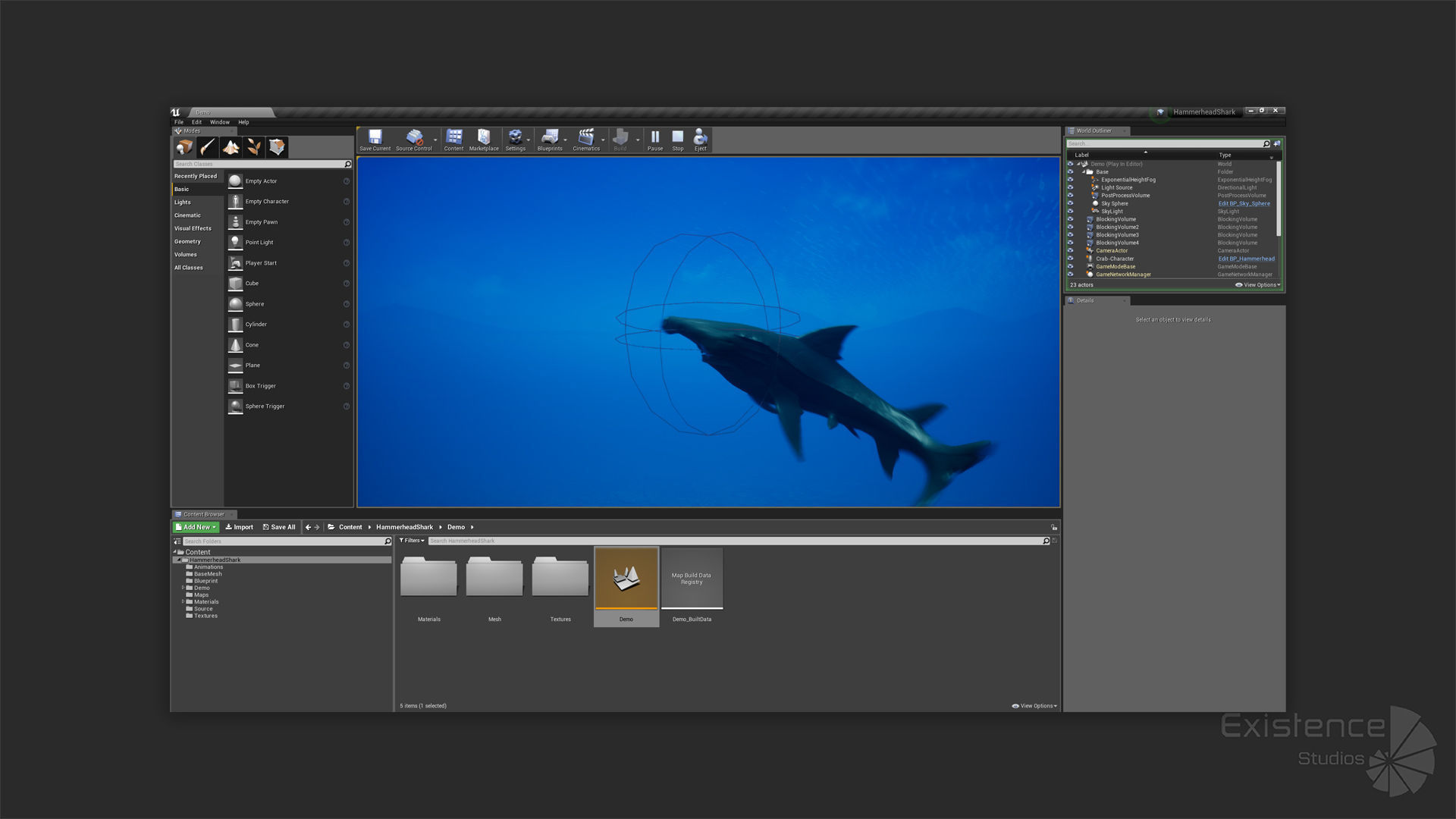This screenshot has width=1456, height=819.
Task: Click Save All button
Action: tap(279, 527)
